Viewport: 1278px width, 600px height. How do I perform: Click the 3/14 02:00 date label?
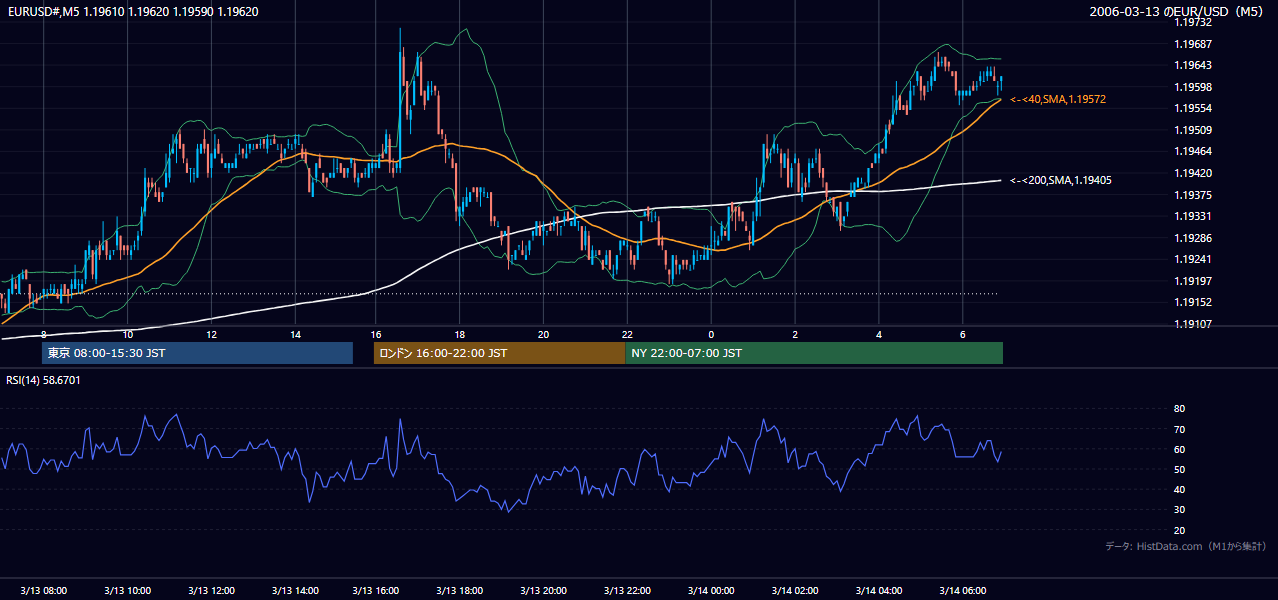click(x=797, y=591)
